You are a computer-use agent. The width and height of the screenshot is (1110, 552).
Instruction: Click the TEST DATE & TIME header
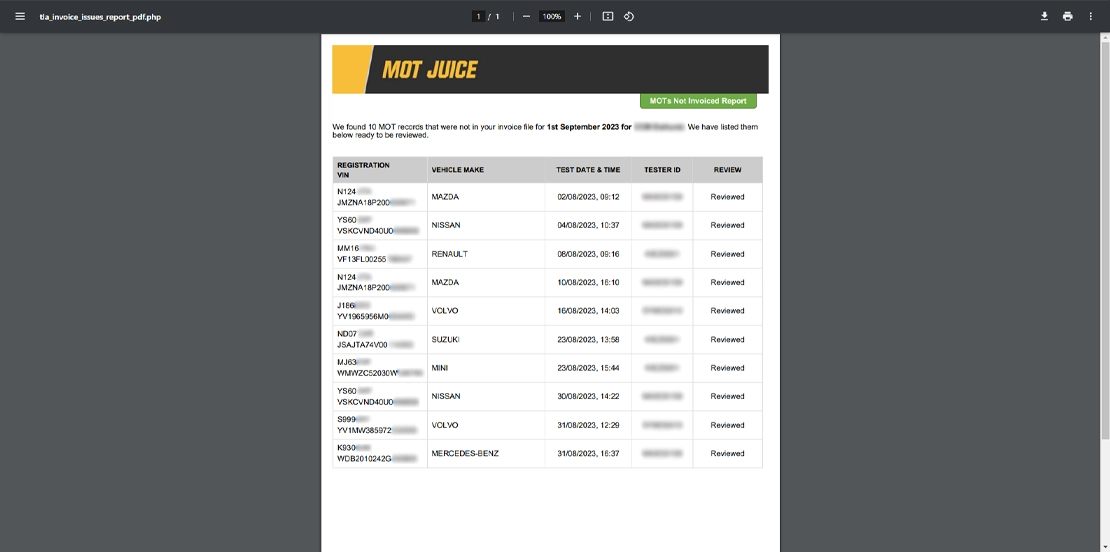click(x=588, y=170)
